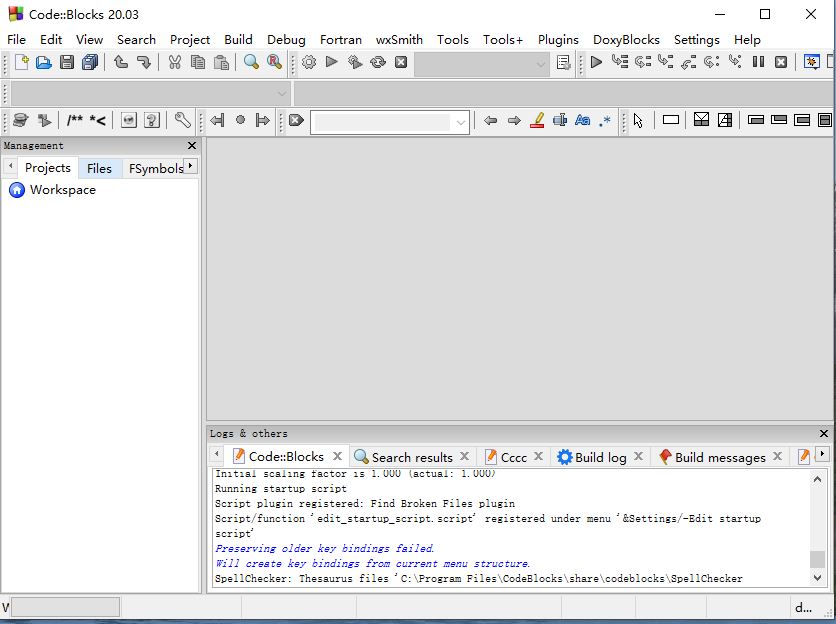The image size is (836, 624).
Task: Open the build target dropdown
Action: tap(482, 64)
